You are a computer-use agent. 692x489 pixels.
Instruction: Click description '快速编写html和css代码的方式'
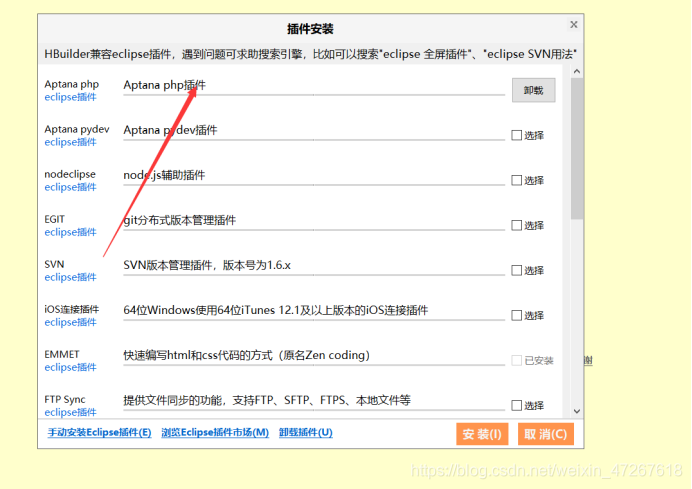point(246,355)
